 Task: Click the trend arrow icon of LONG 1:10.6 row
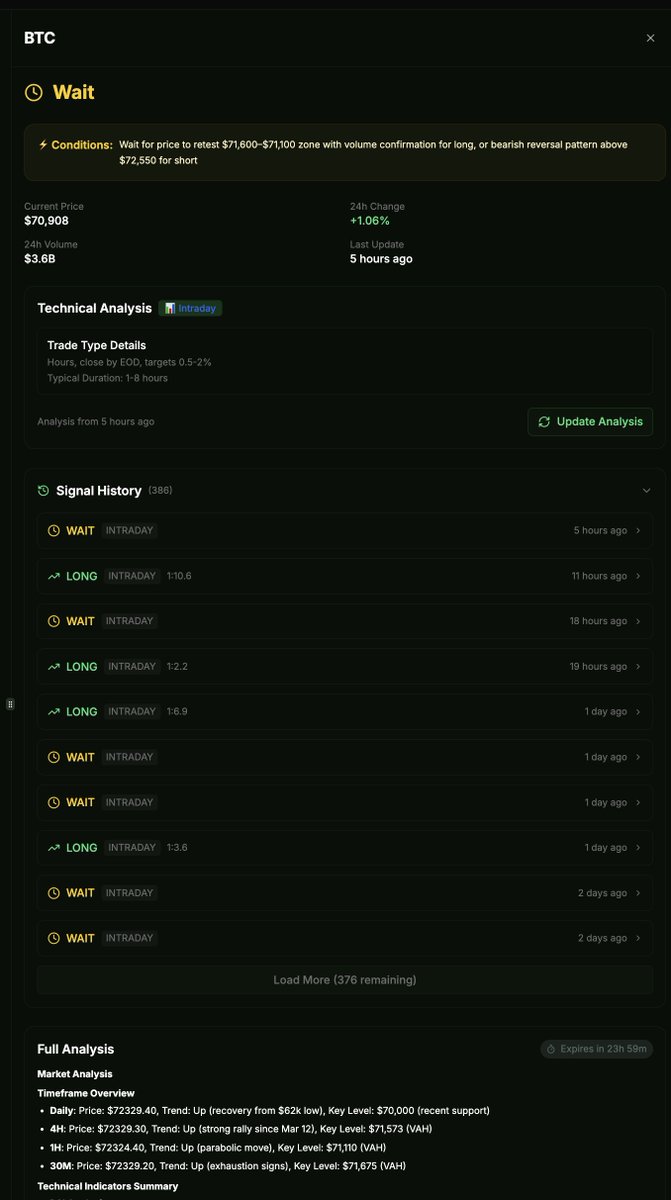tap(54, 576)
